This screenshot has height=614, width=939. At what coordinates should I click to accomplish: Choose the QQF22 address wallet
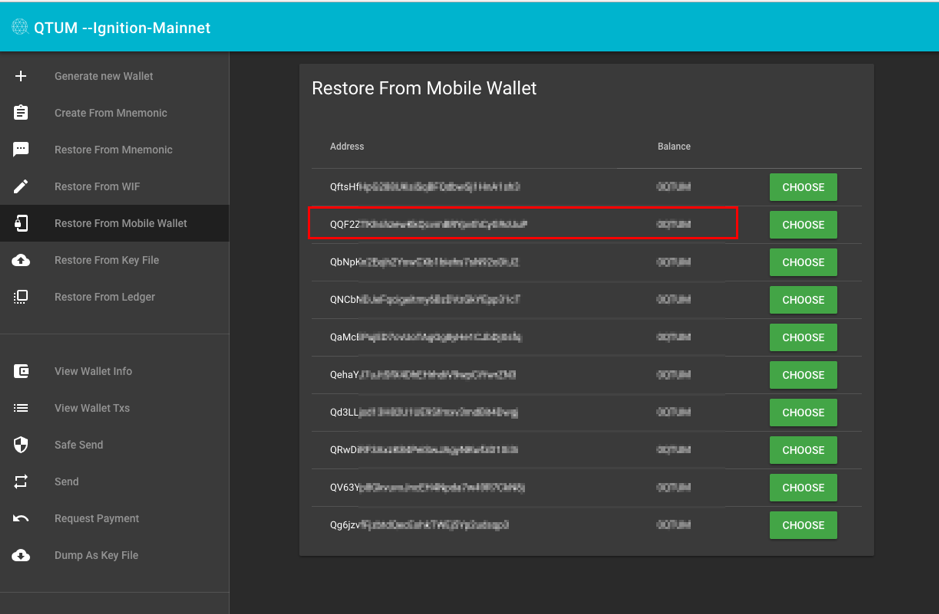[x=803, y=225]
